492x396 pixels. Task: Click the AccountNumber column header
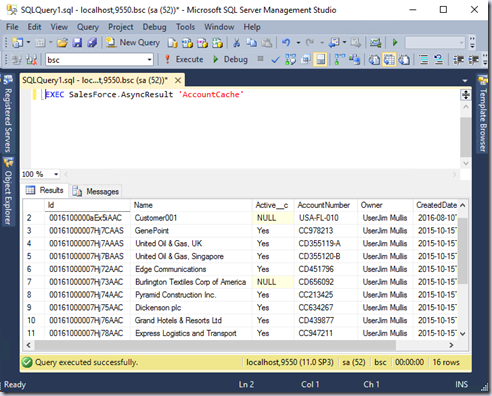(x=326, y=205)
